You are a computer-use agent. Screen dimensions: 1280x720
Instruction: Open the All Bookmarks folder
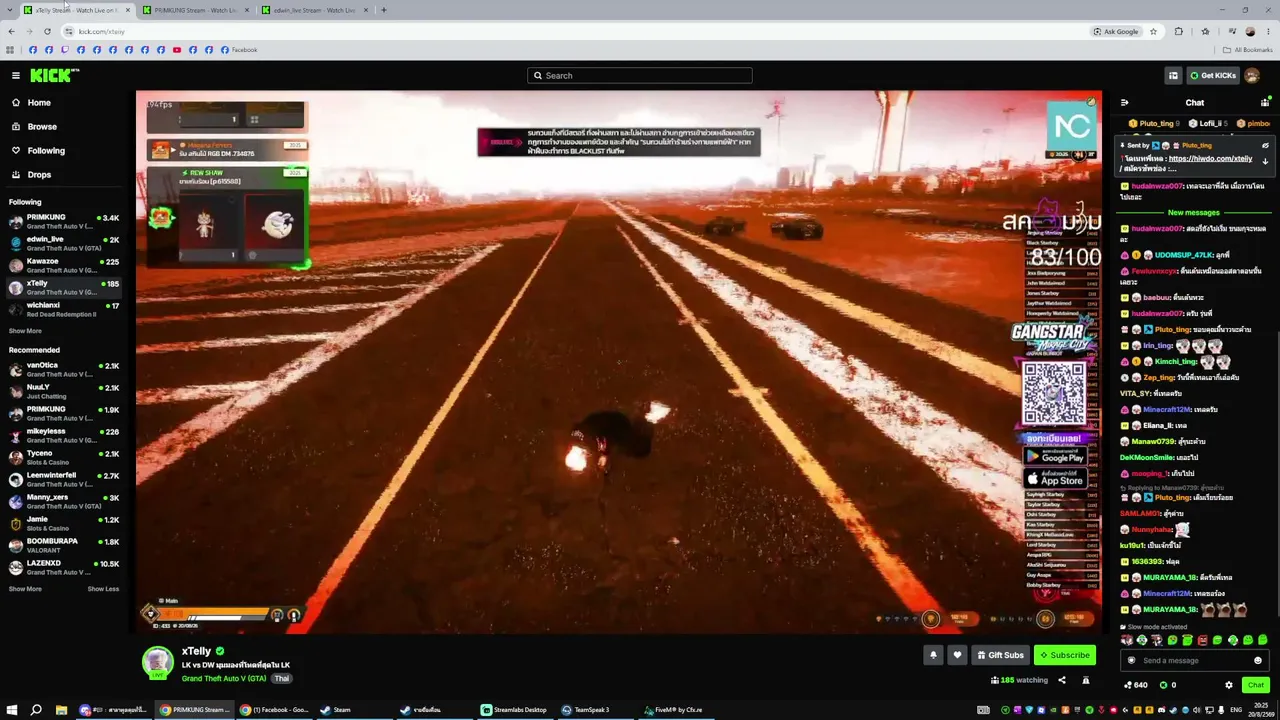click(1248, 50)
